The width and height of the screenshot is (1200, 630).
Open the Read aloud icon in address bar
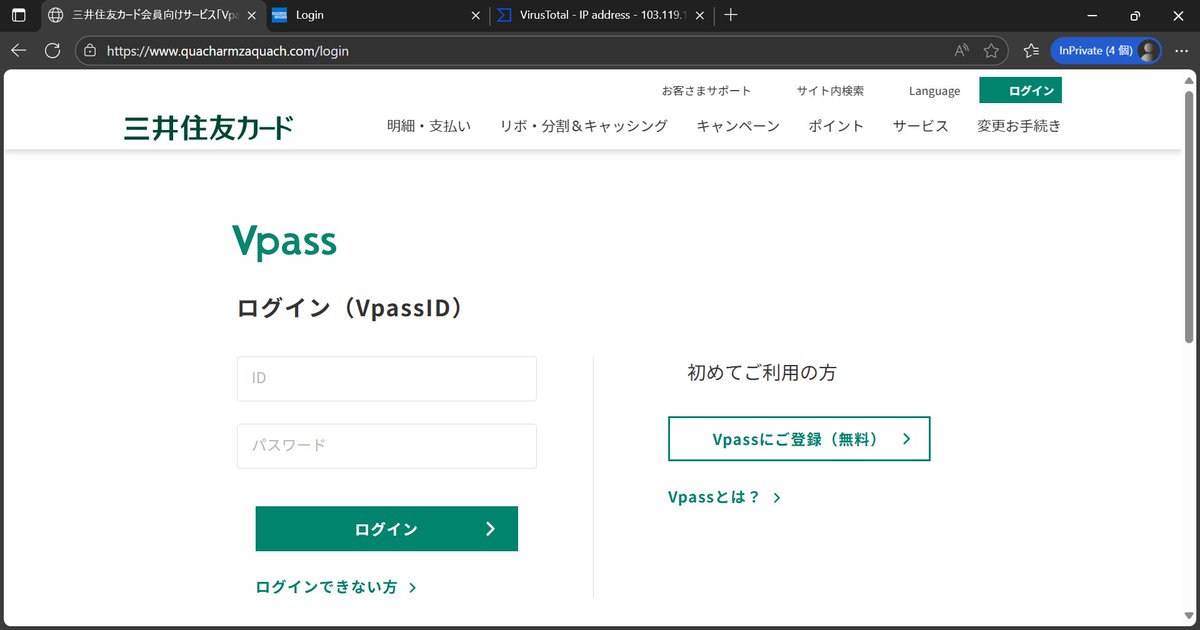click(961, 50)
